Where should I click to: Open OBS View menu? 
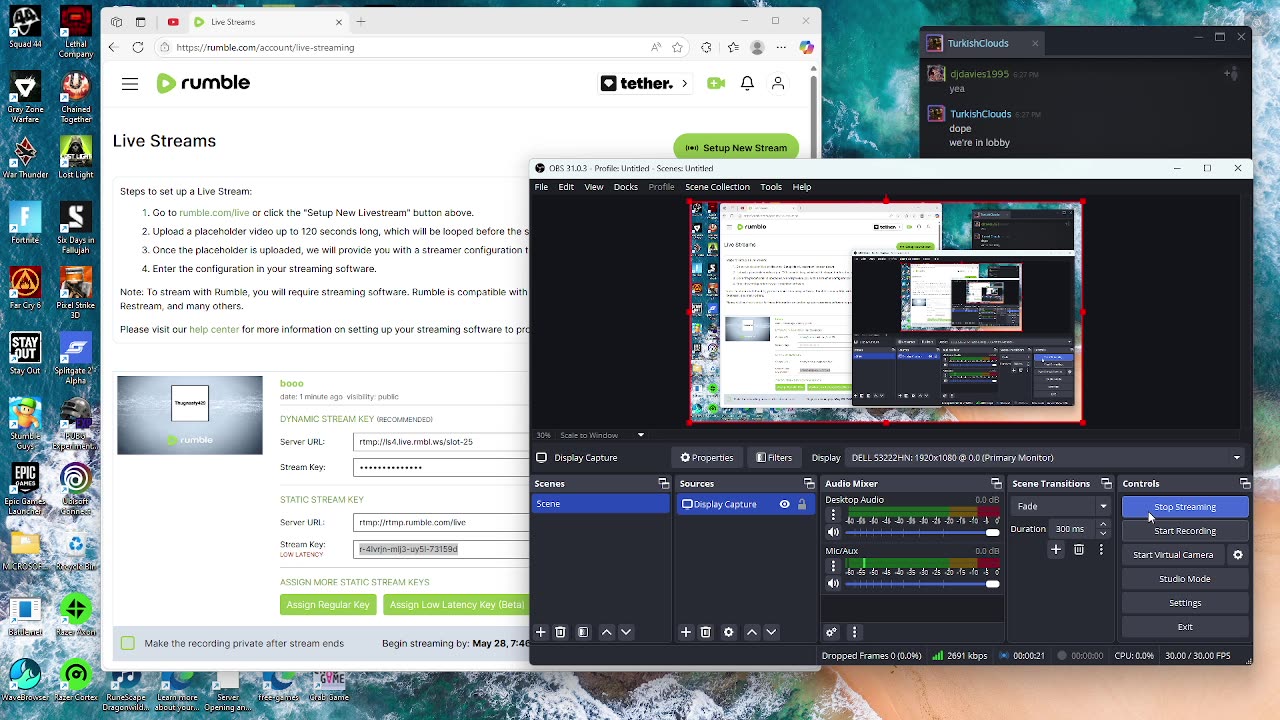click(x=594, y=187)
